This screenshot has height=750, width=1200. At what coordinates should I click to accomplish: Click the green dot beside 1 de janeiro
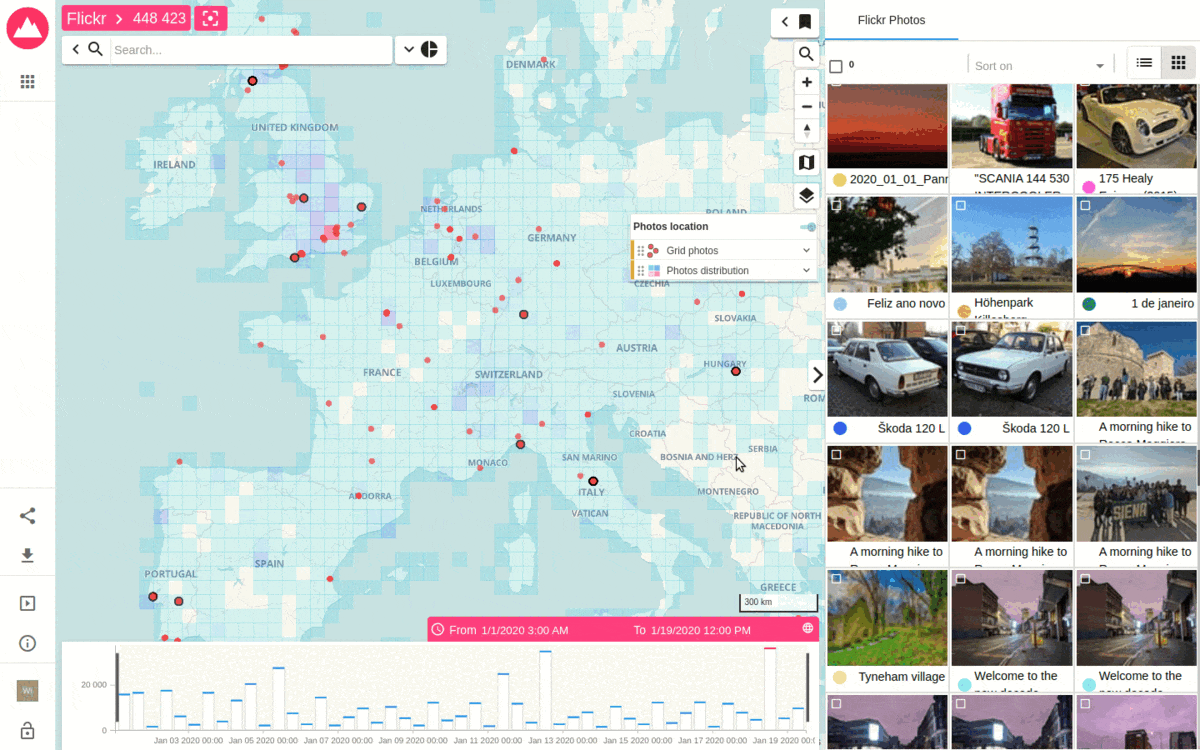pyautogui.click(x=1089, y=304)
